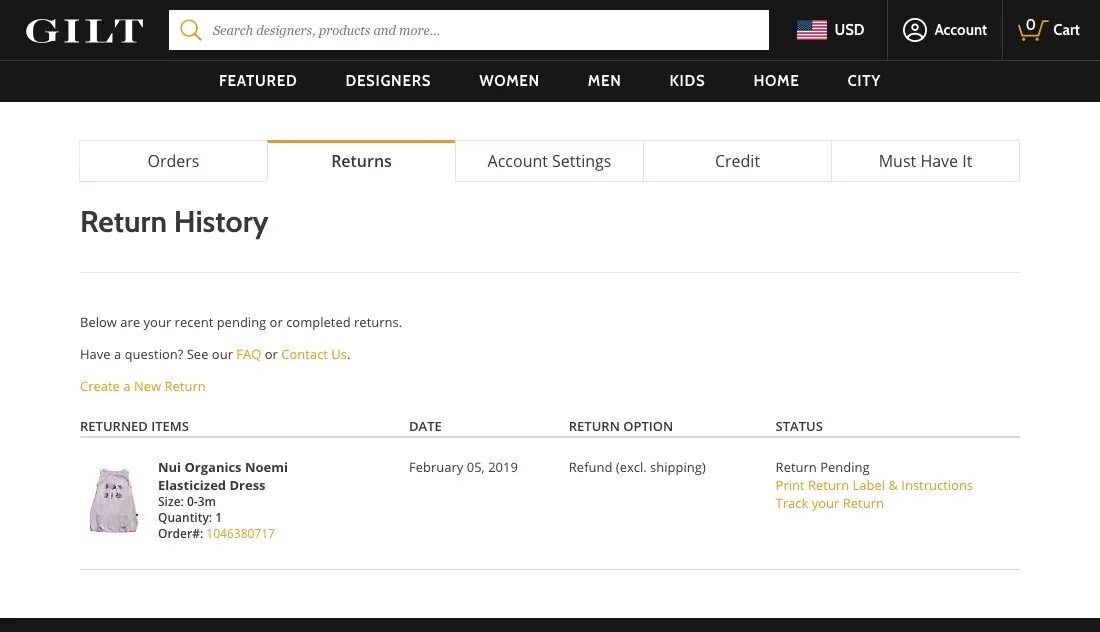
Task: Open the Nui Organics dress thumbnail
Action: pos(114,501)
